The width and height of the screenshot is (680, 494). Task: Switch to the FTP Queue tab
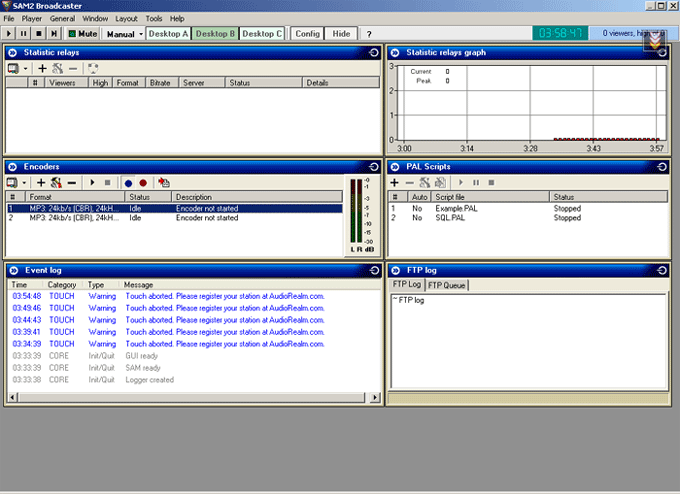[x=447, y=285]
